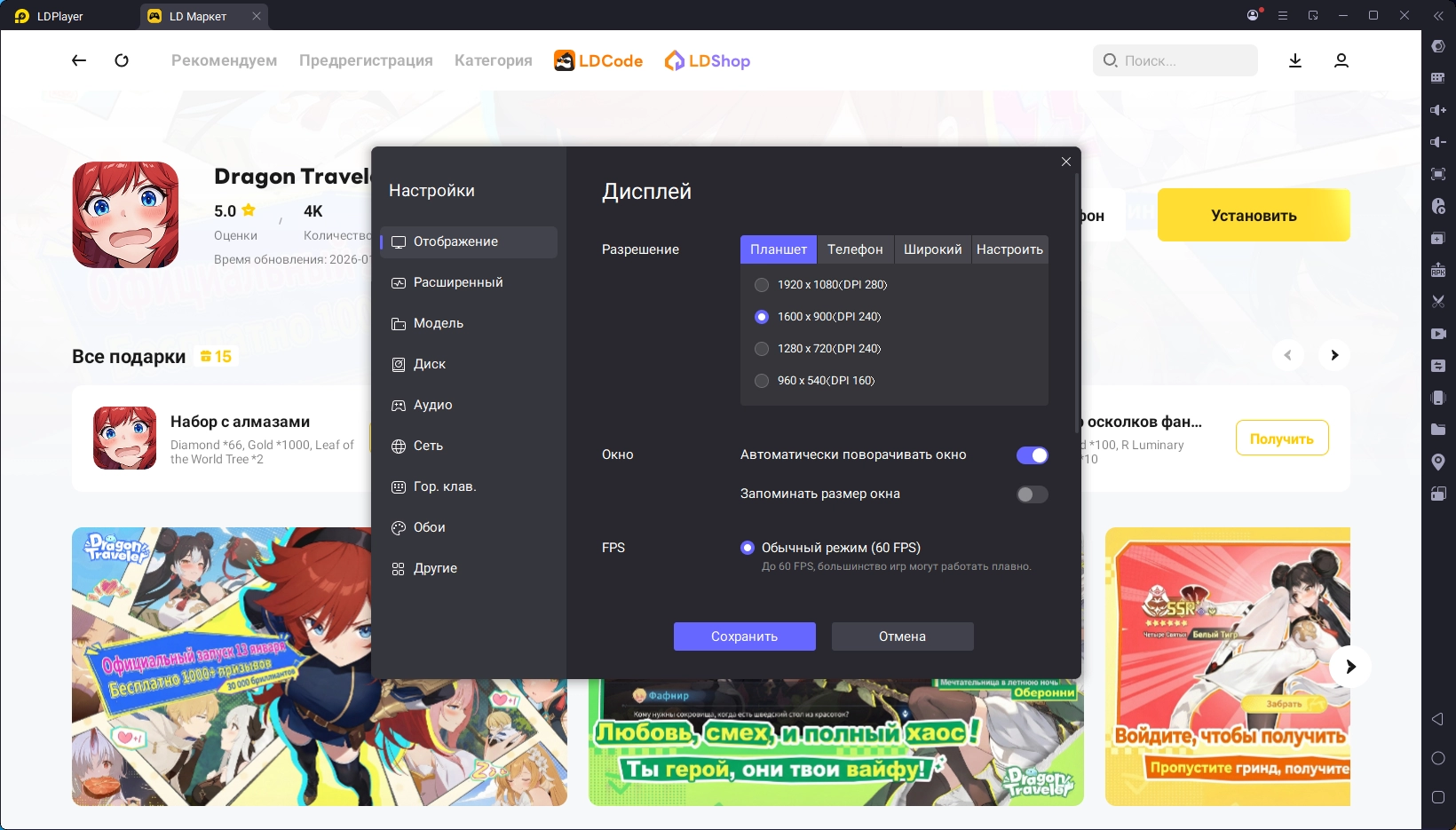Decrease volume using the sidebar speaker minus icon
The width and height of the screenshot is (1456, 830).
[1438, 142]
